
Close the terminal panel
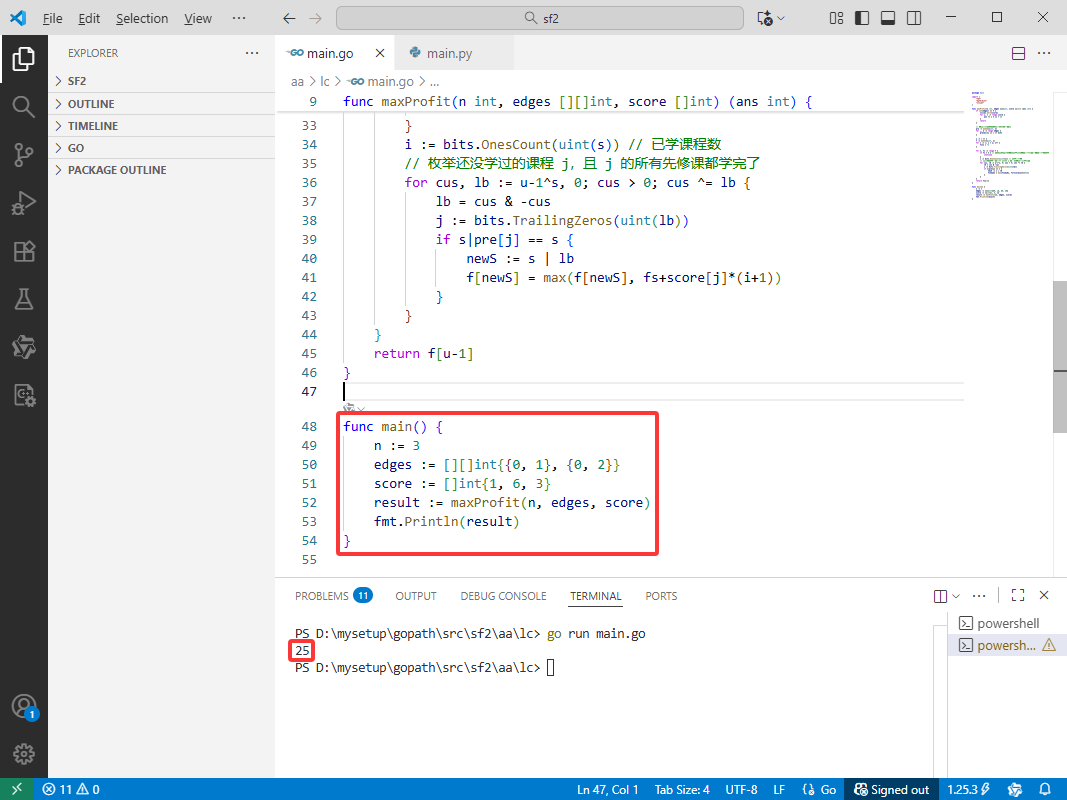(1044, 595)
